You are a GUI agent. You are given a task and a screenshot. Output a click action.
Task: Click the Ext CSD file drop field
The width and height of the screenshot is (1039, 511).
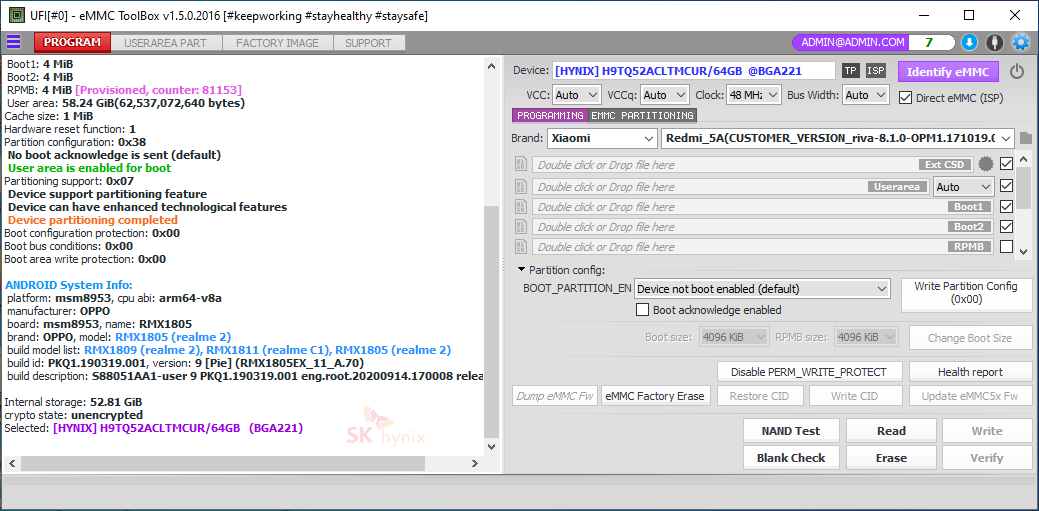tap(754, 164)
